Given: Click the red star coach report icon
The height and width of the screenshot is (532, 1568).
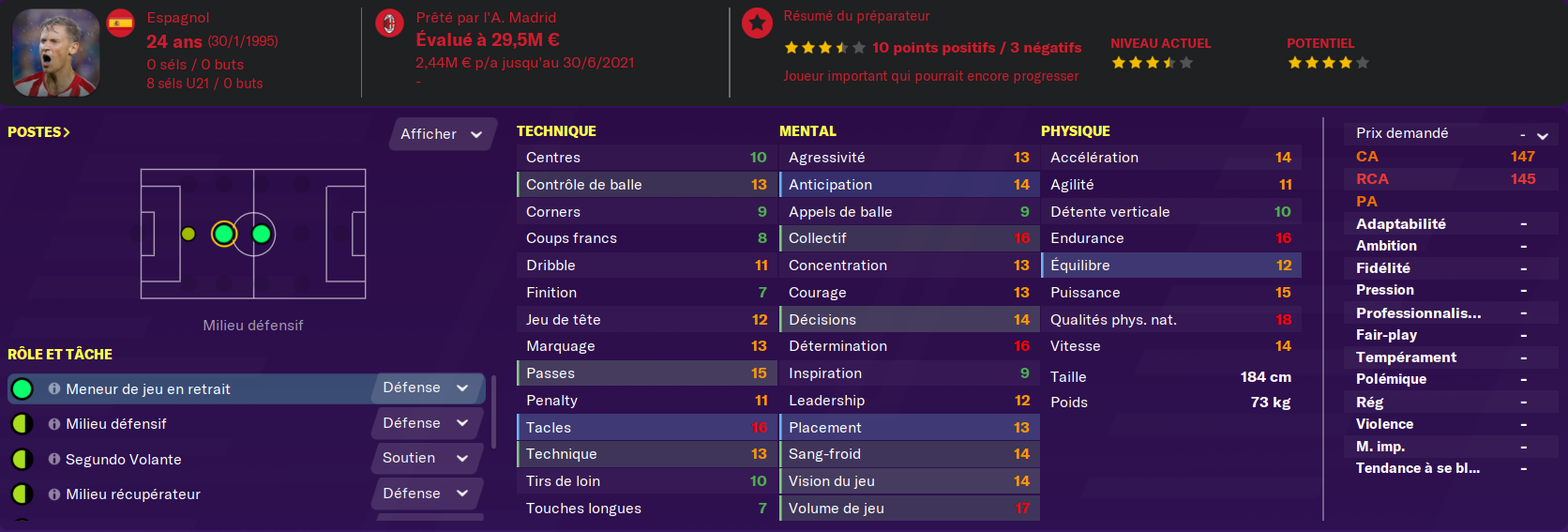Looking at the screenshot, I should point(756,23).
